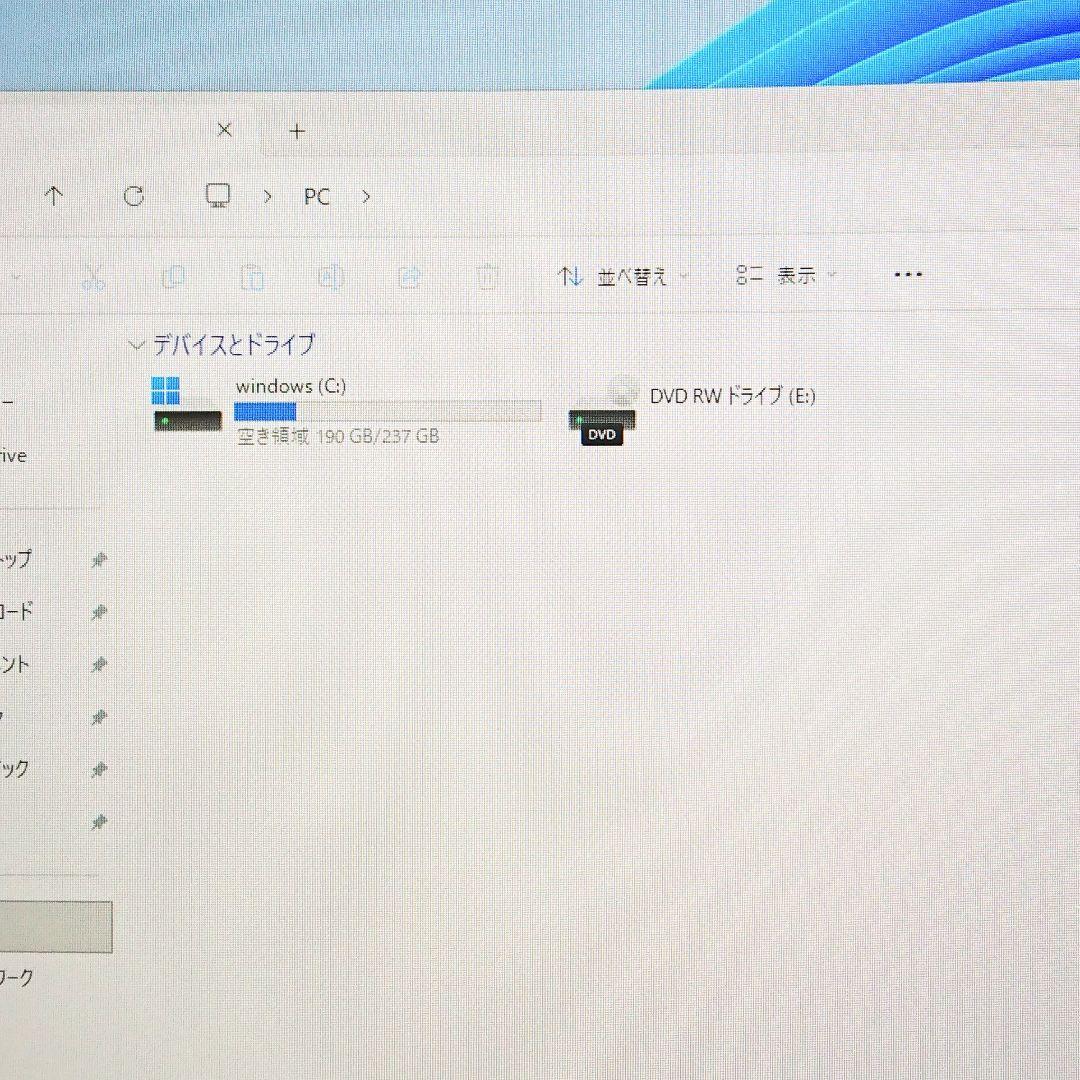1080x1080 pixels.
Task: Collapse the デバイスとドライブ section chevron
Action: pyautogui.click(x=137, y=344)
